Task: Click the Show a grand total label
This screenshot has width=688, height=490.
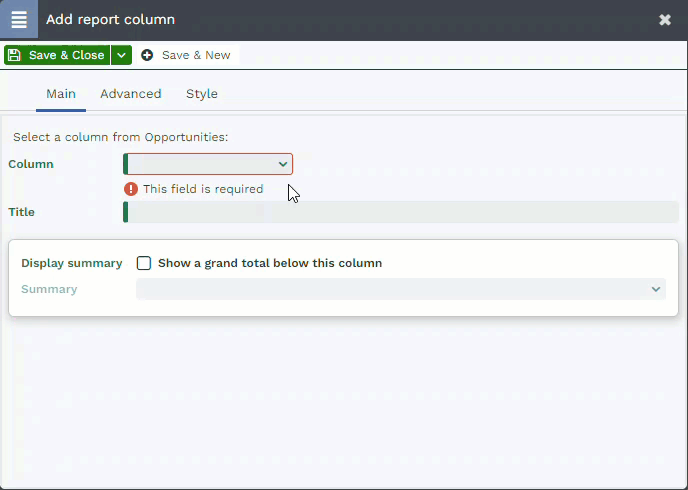Action: point(270,263)
